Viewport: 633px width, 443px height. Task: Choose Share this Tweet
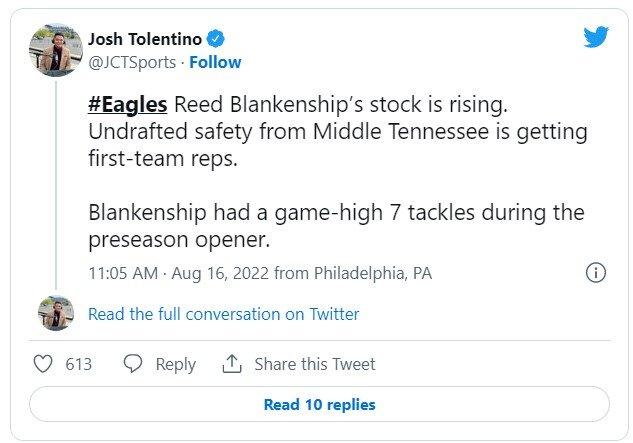[314, 364]
